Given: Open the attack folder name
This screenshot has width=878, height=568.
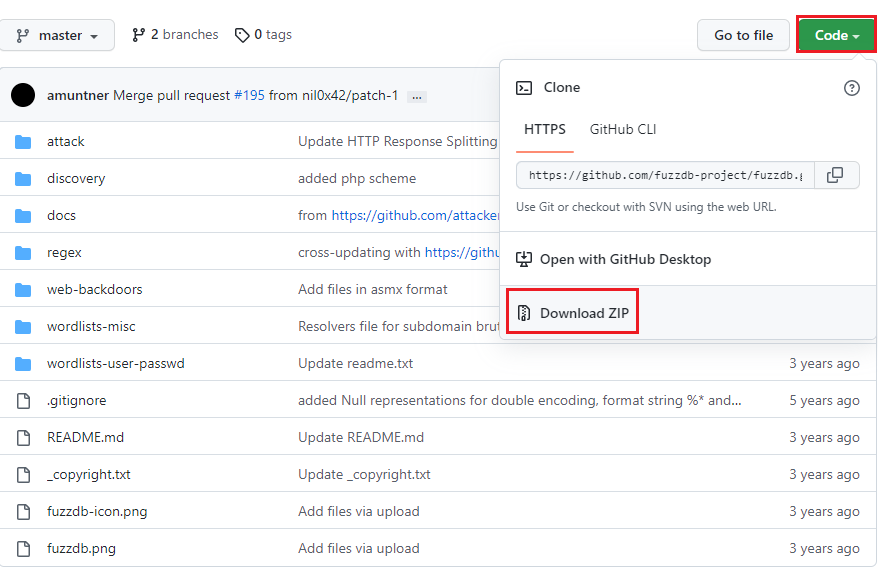Looking at the screenshot, I should click(x=66, y=141).
